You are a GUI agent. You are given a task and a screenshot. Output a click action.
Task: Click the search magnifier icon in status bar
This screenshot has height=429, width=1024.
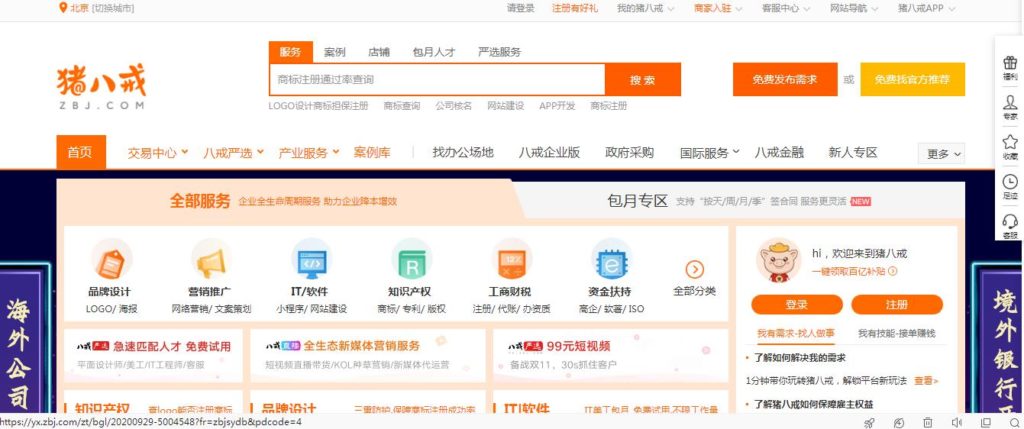(1016, 422)
